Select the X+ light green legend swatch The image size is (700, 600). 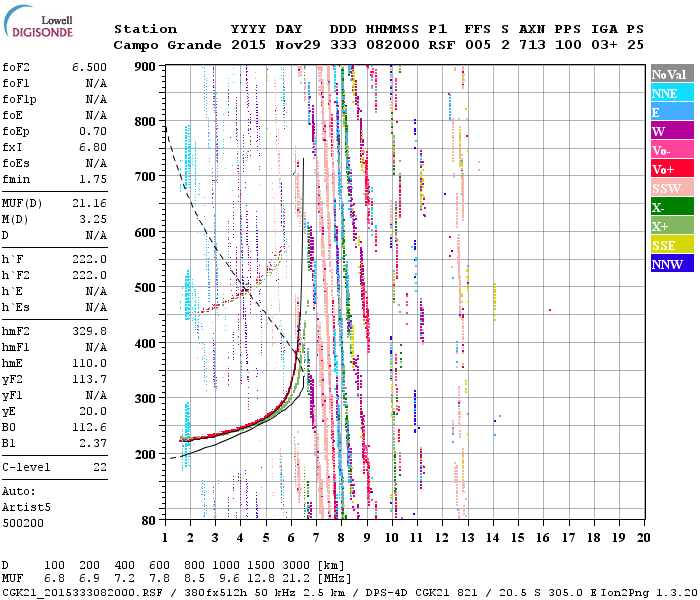(x=672, y=225)
